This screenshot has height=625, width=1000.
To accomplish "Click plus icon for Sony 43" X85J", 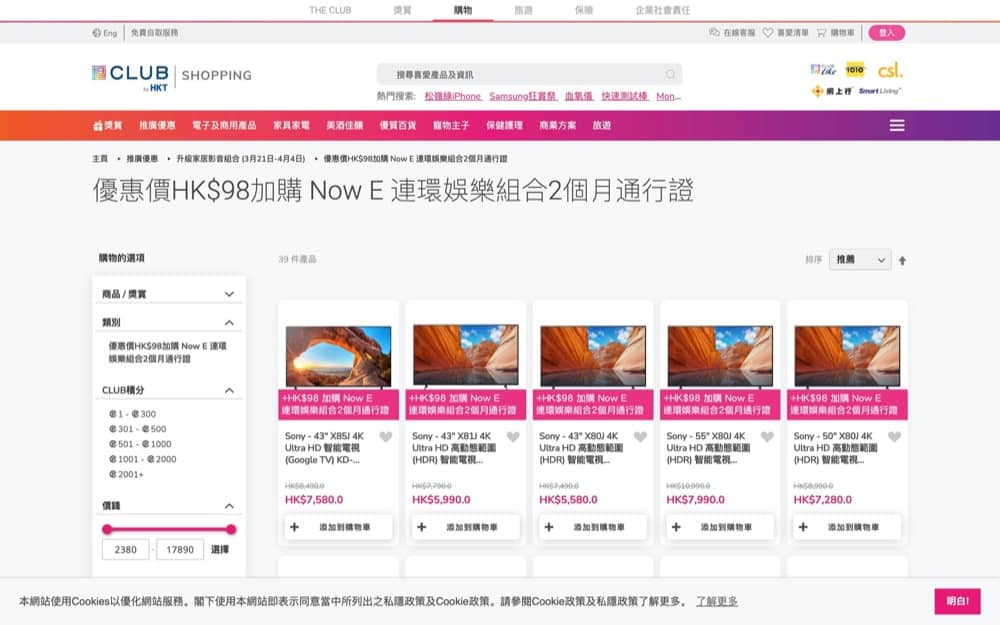I will (294, 527).
